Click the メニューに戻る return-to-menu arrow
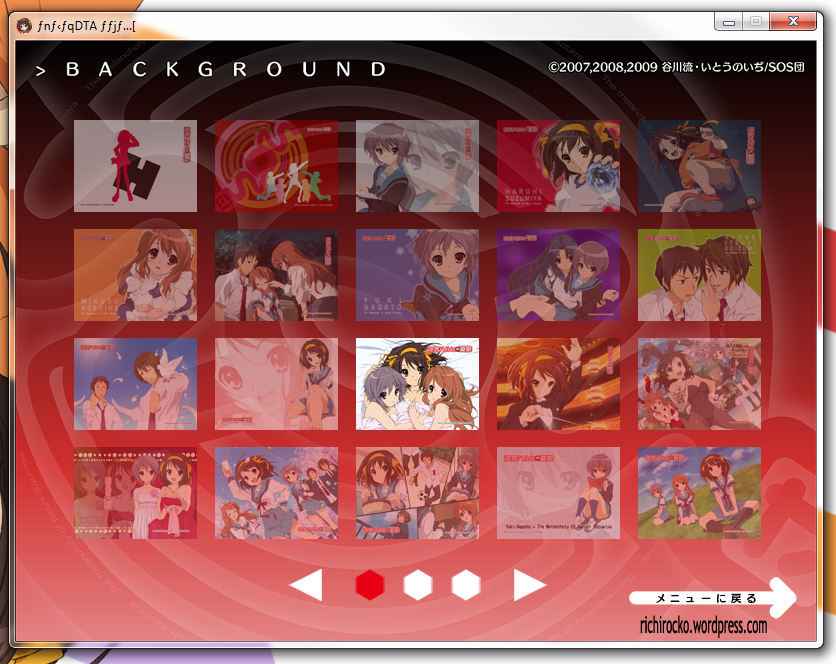This screenshot has width=836, height=664. click(x=713, y=598)
